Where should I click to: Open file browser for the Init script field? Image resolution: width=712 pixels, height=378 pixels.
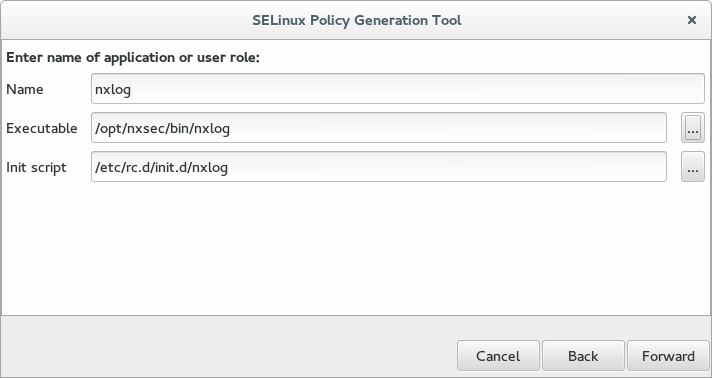click(x=692, y=167)
